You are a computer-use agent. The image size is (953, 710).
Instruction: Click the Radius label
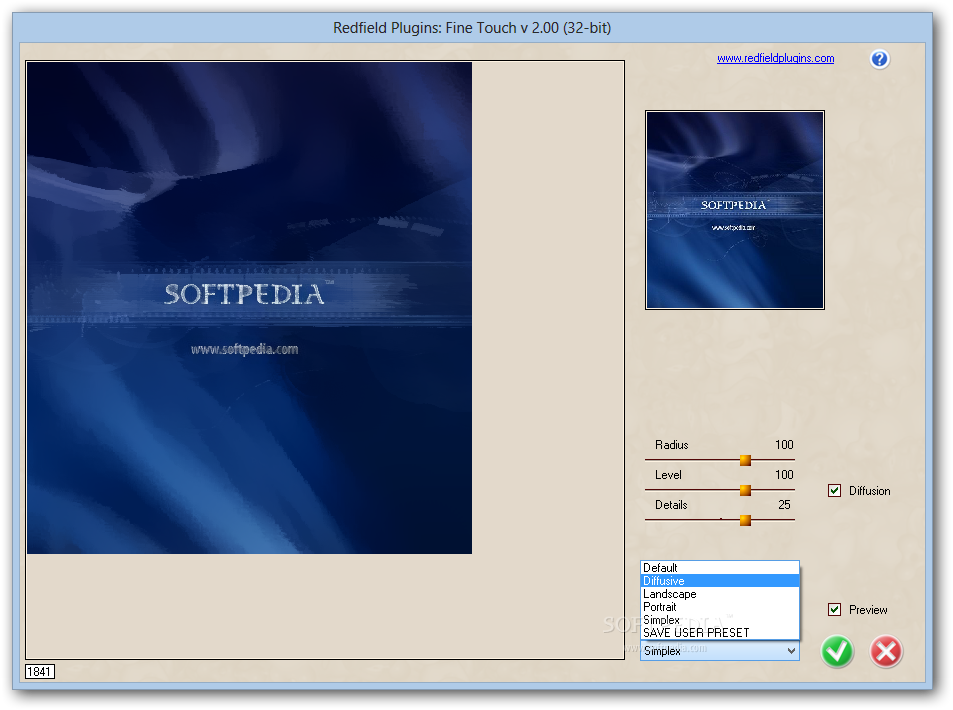click(672, 445)
